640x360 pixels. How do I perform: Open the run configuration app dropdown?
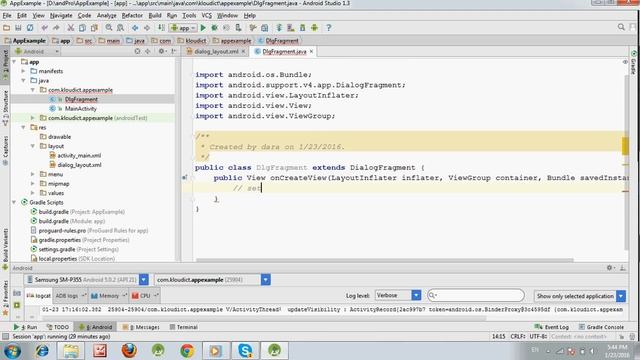tap(183, 28)
